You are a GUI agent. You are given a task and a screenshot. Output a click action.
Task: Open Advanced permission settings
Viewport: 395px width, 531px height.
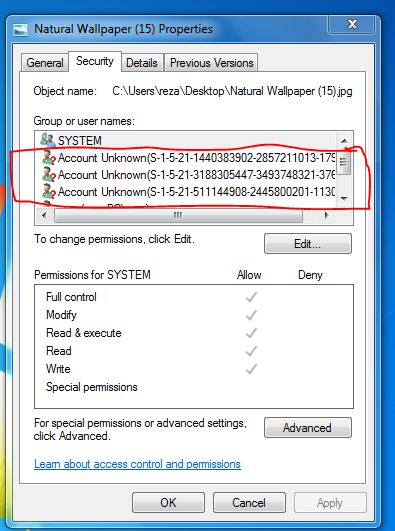click(x=308, y=428)
